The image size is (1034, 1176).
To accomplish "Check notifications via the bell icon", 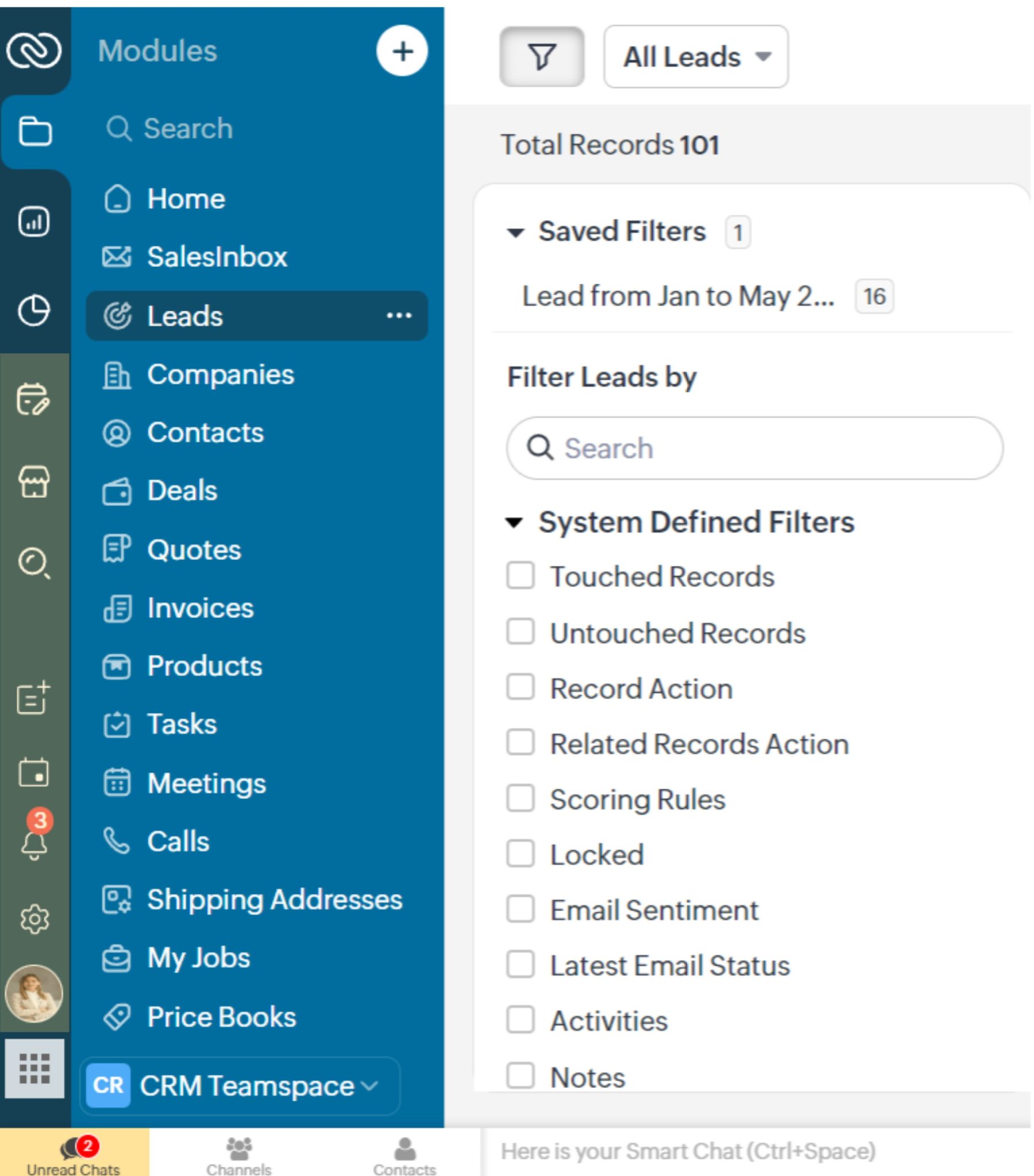I will tap(33, 846).
